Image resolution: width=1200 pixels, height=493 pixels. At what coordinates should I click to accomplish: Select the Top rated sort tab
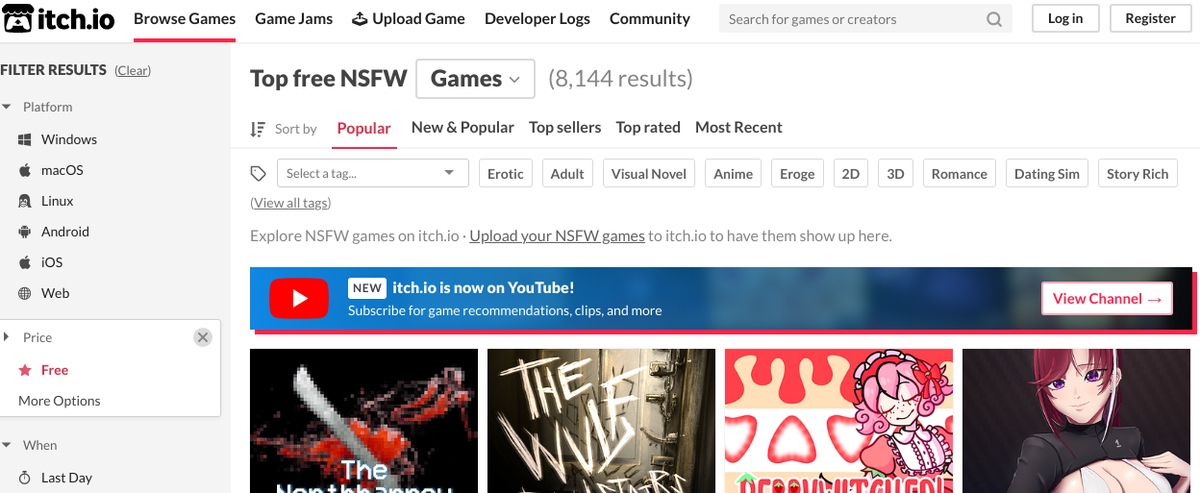pos(648,127)
